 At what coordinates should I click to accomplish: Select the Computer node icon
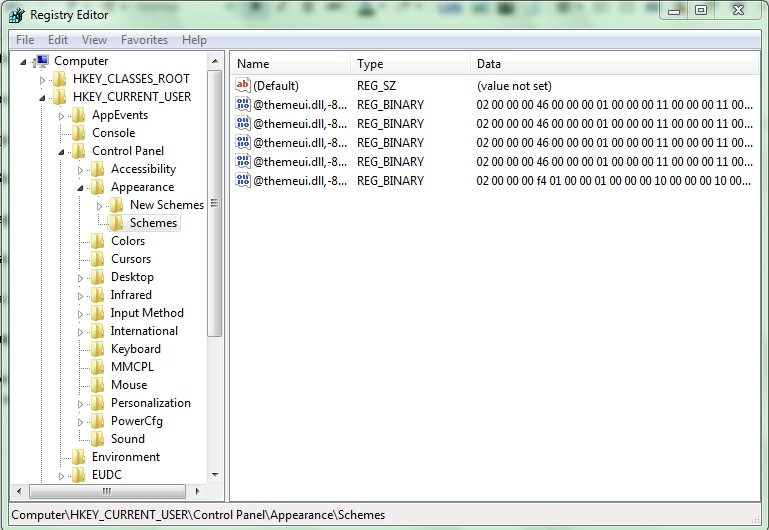tap(42, 61)
